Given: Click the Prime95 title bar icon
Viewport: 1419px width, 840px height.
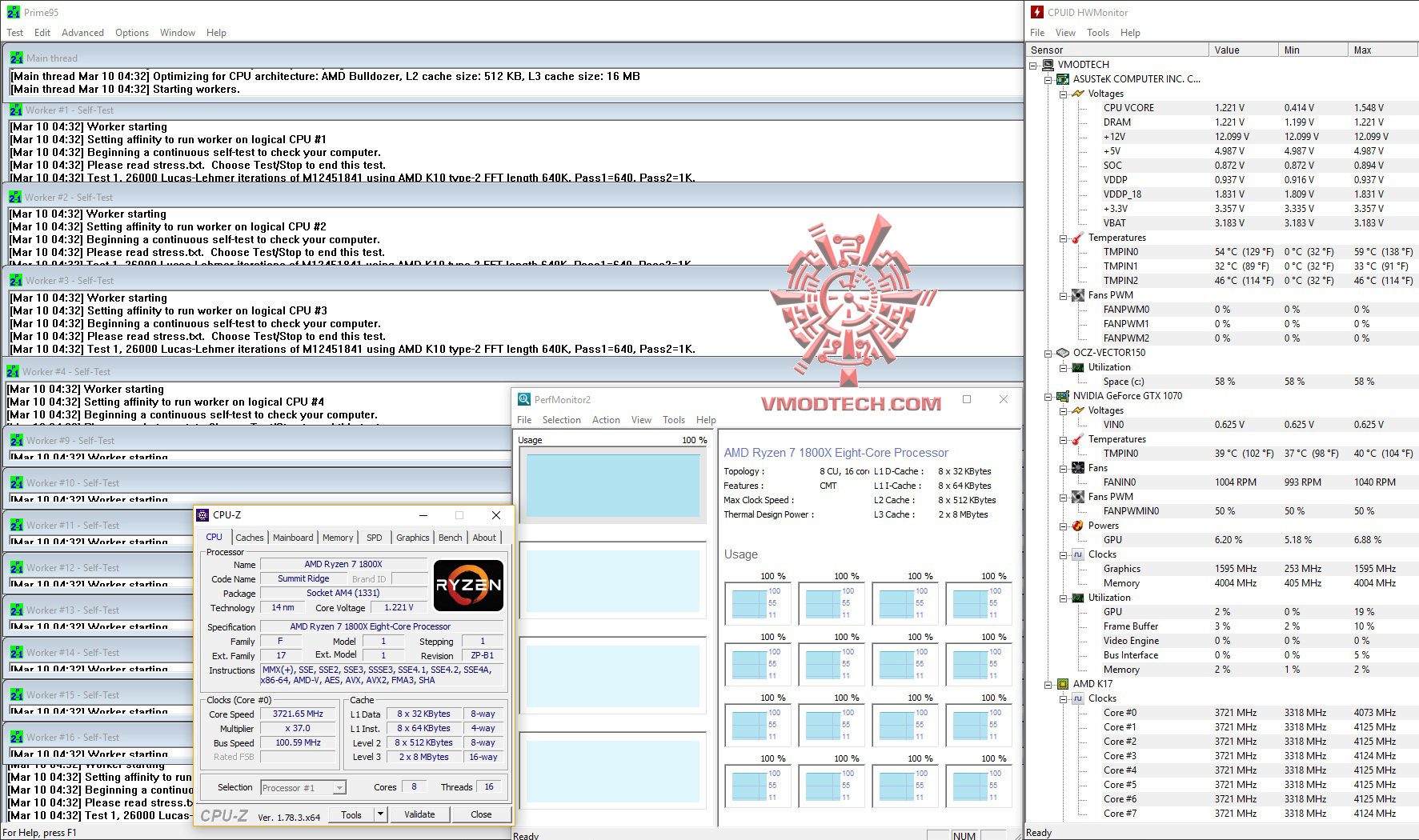Looking at the screenshot, I should 13,12.
